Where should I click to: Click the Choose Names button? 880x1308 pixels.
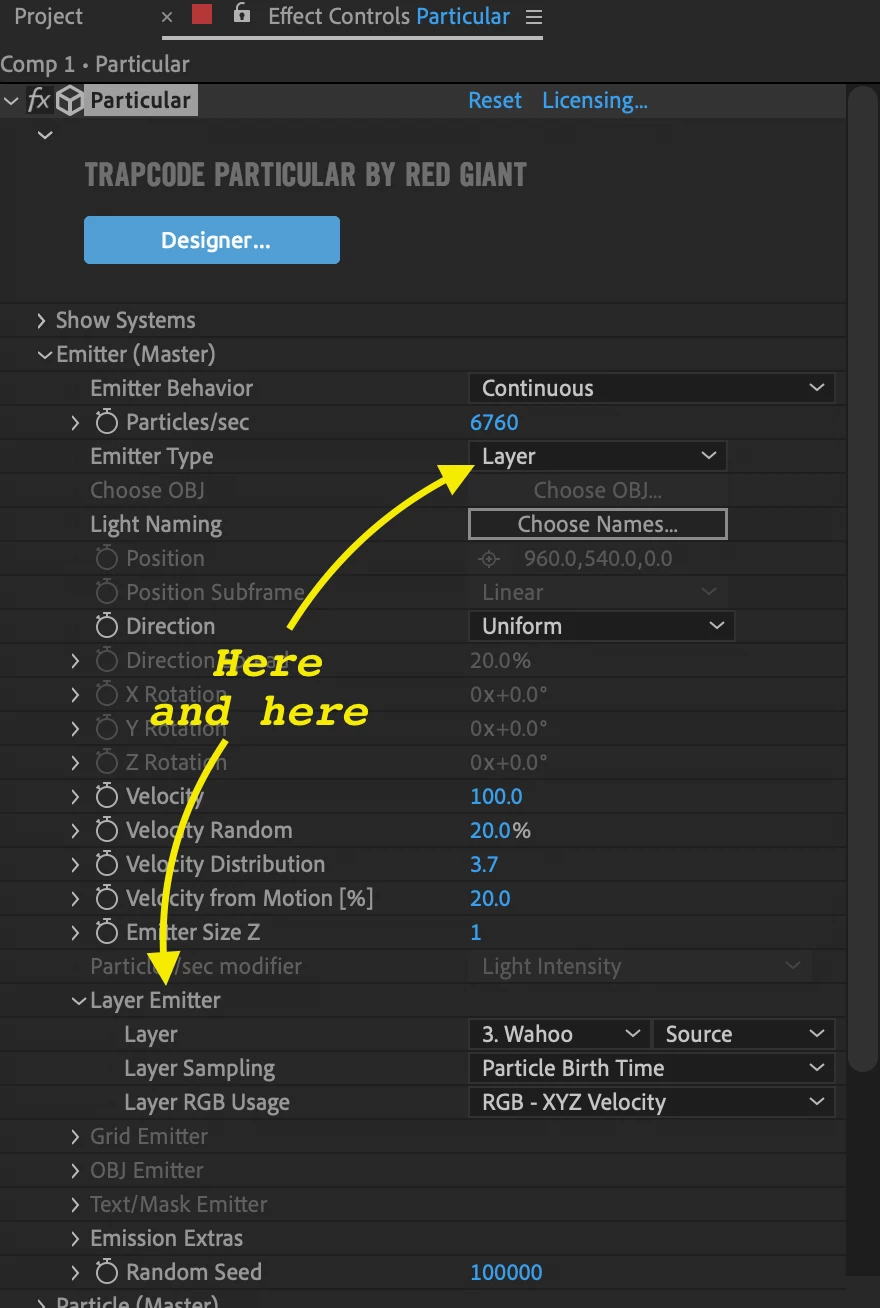click(x=597, y=524)
